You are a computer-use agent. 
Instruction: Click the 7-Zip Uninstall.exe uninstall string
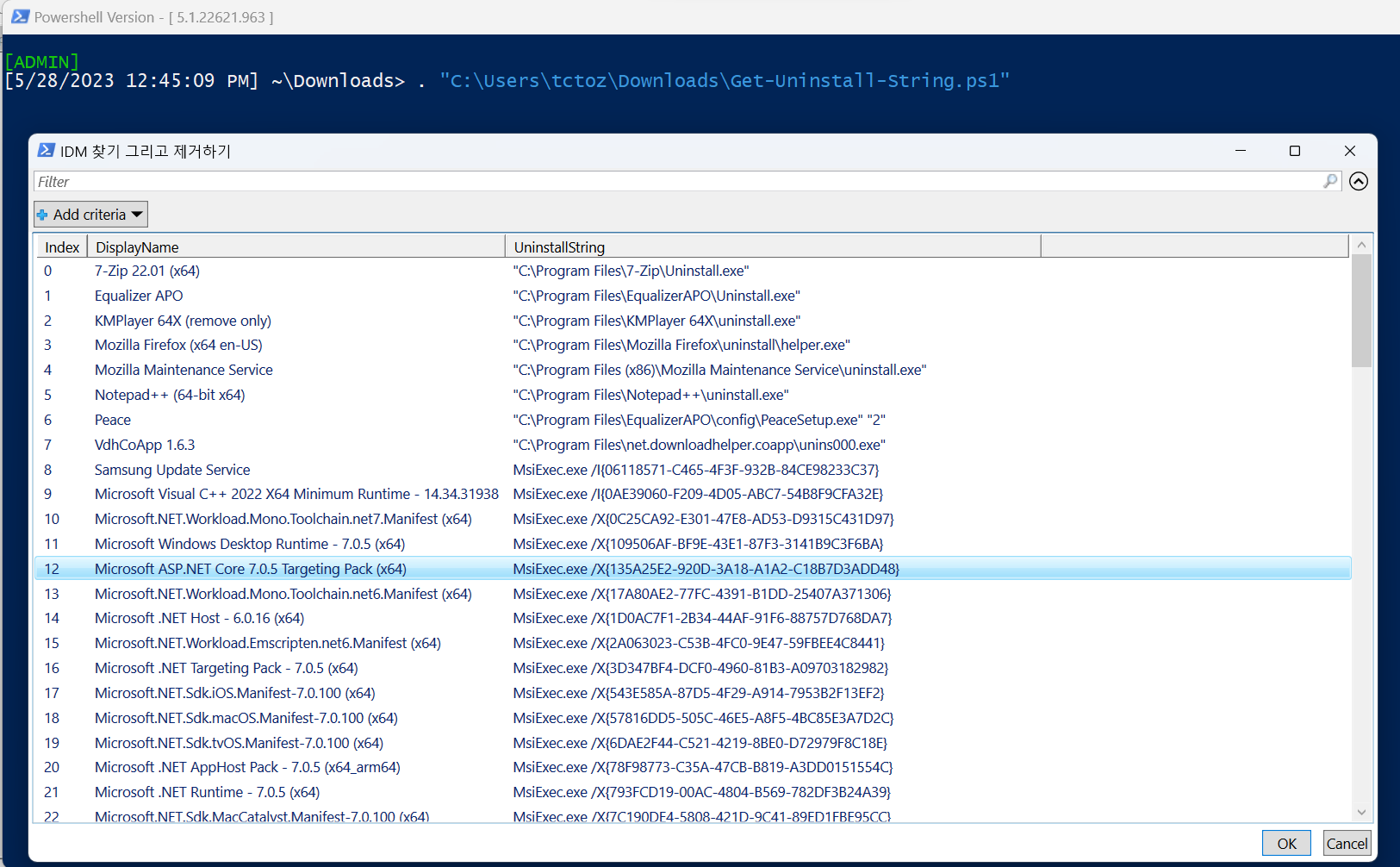click(x=631, y=271)
